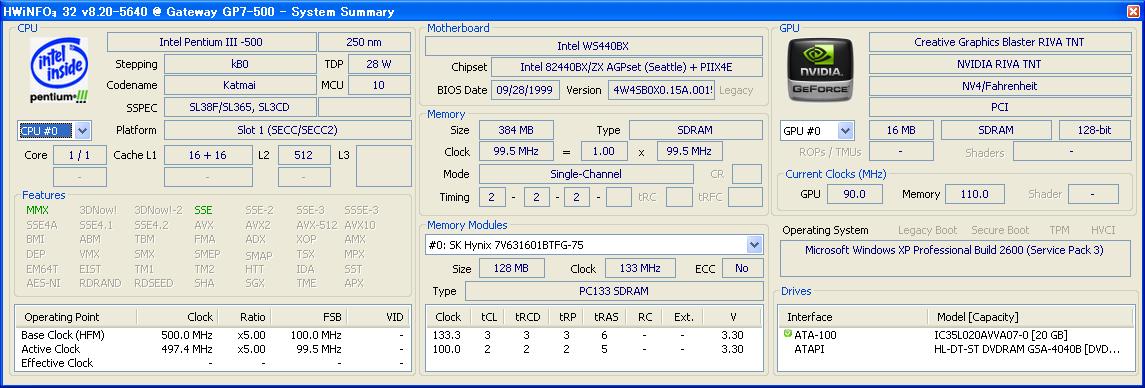Click the GPU clock value 90.0

[854, 194]
